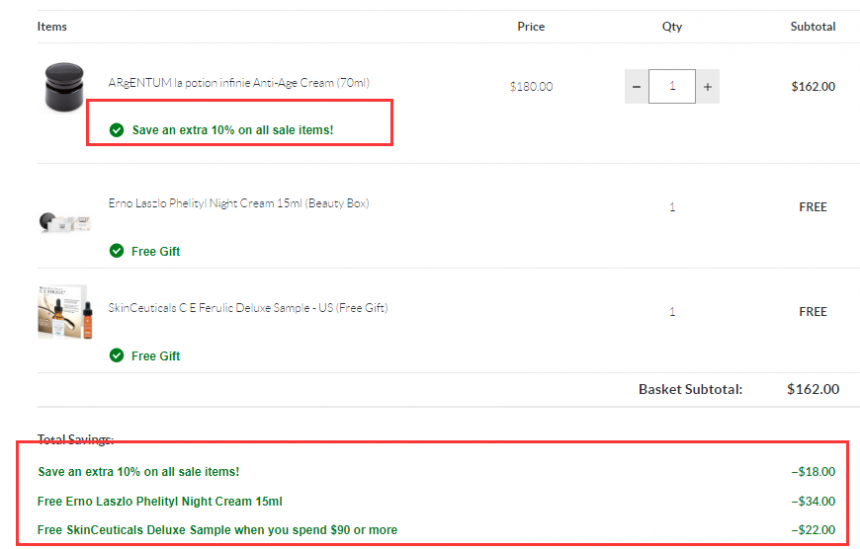Viewport: 860px width, 549px height.
Task: Click Free SkinCeuticals Deluxe Sample savings line
Action: (217, 529)
